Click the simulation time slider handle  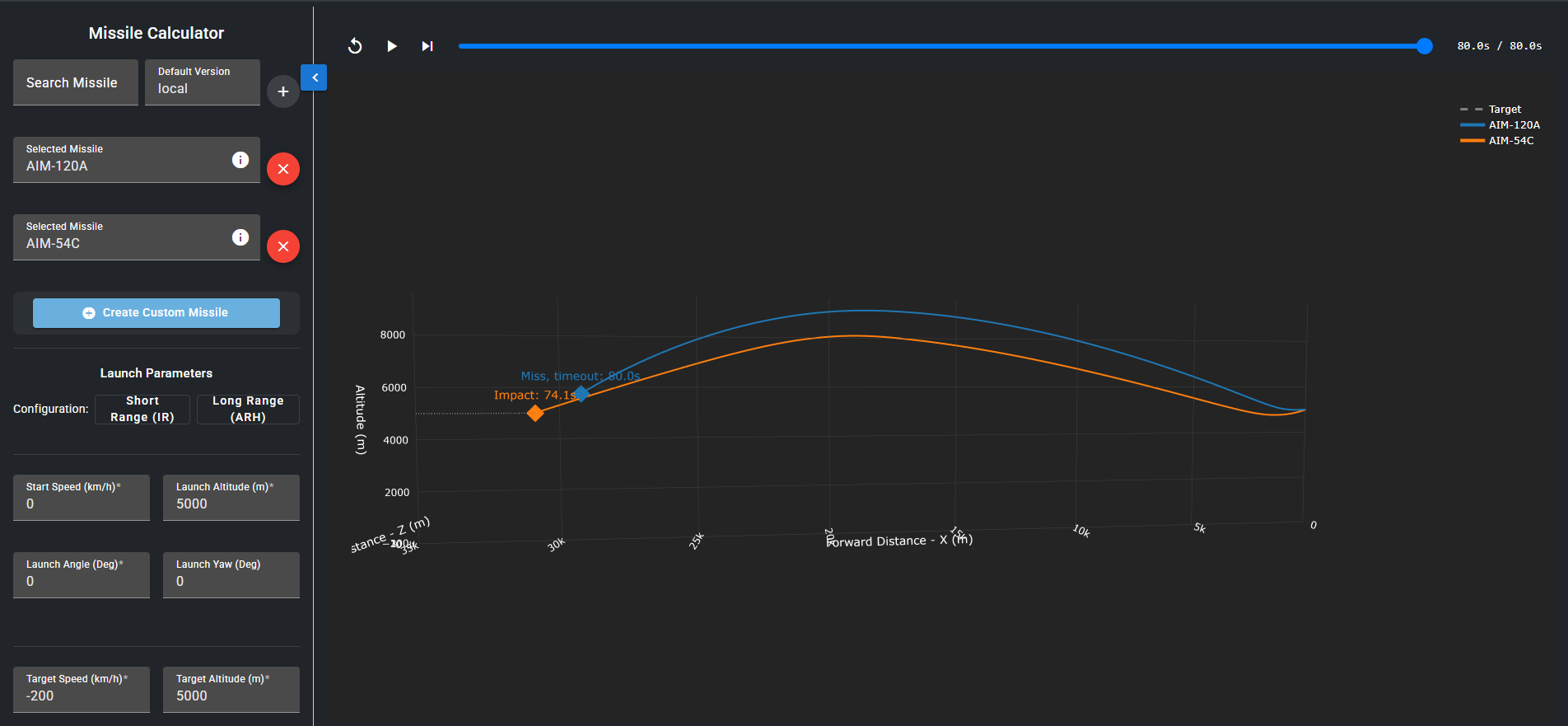(1425, 46)
